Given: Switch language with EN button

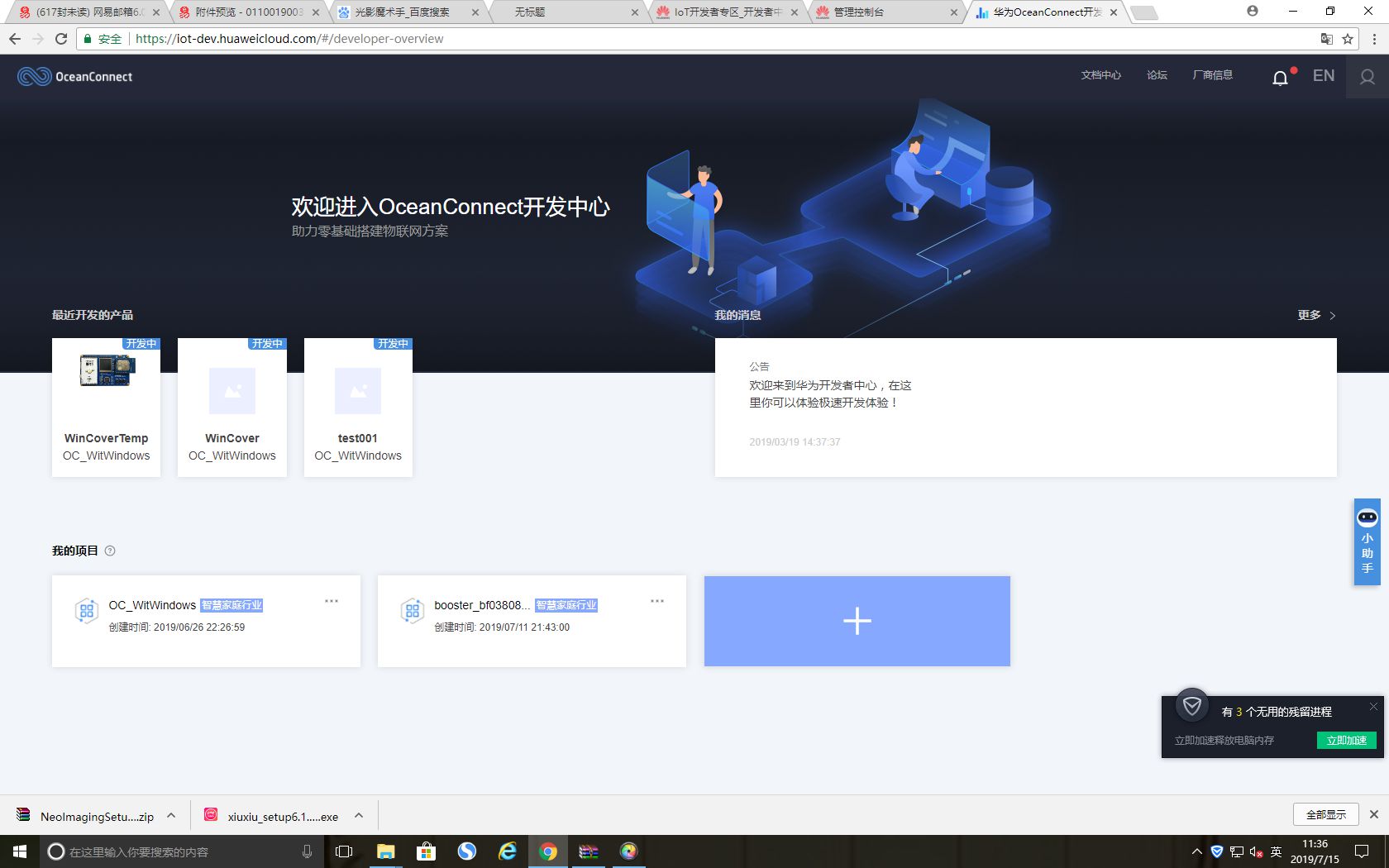Looking at the screenshot, I should pyautogui.click(x=1323, y=76).
